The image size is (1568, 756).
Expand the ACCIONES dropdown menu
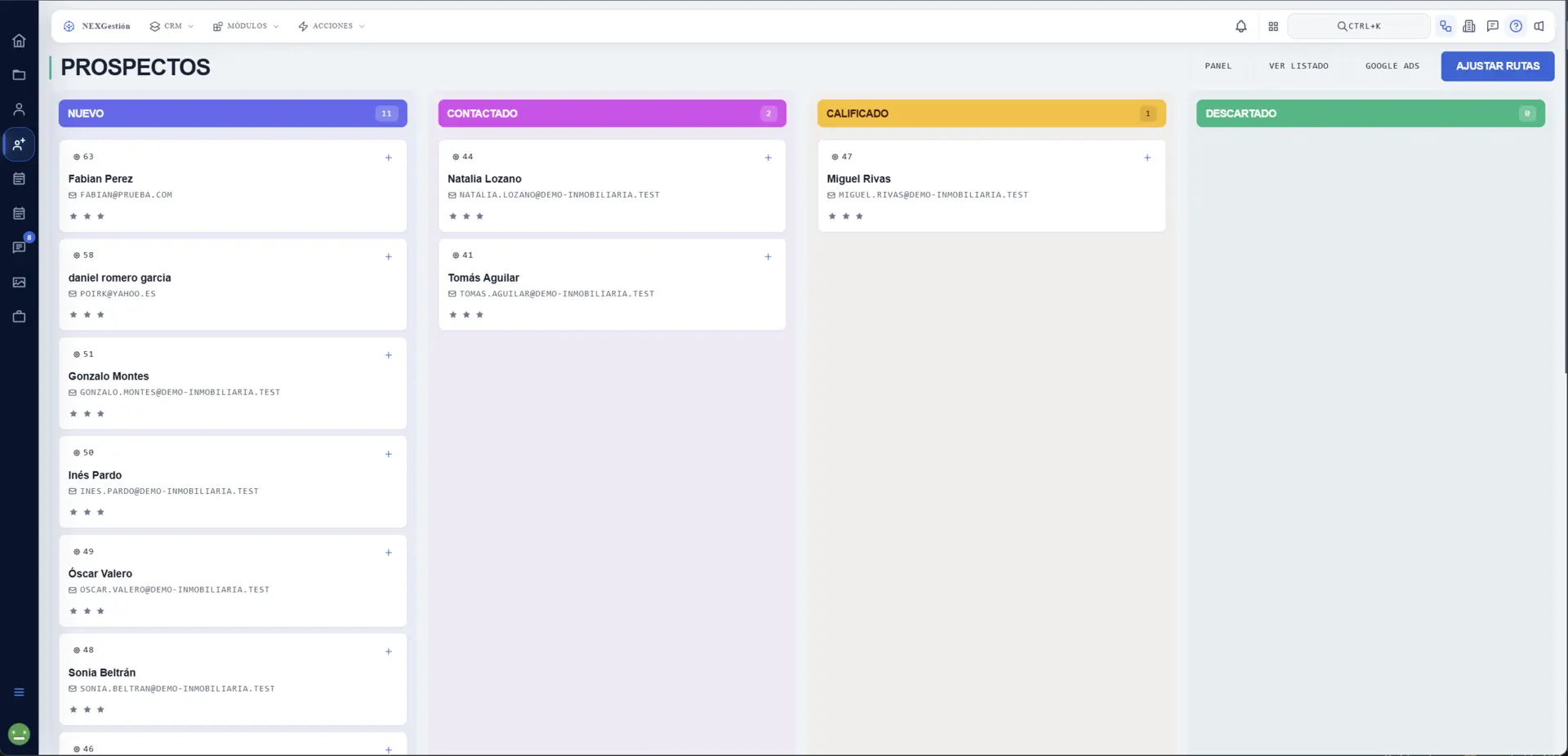(x=332, y=26)
